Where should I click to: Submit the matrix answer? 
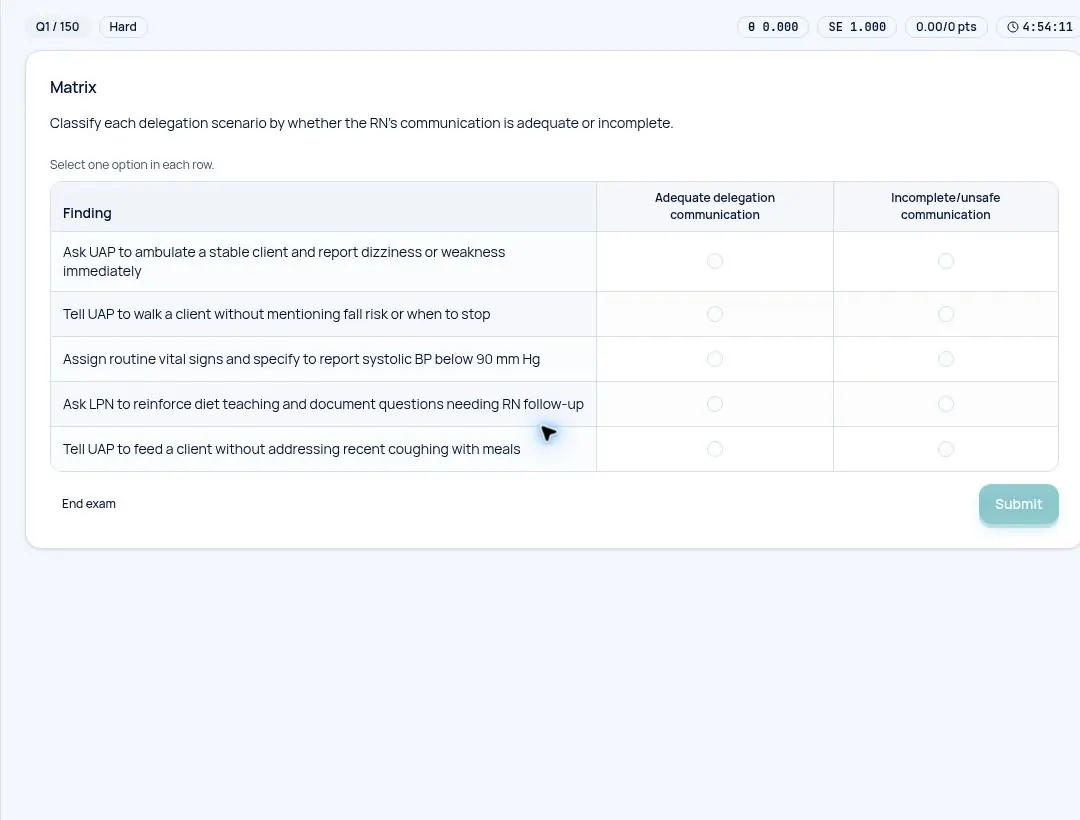point(1018,504)
